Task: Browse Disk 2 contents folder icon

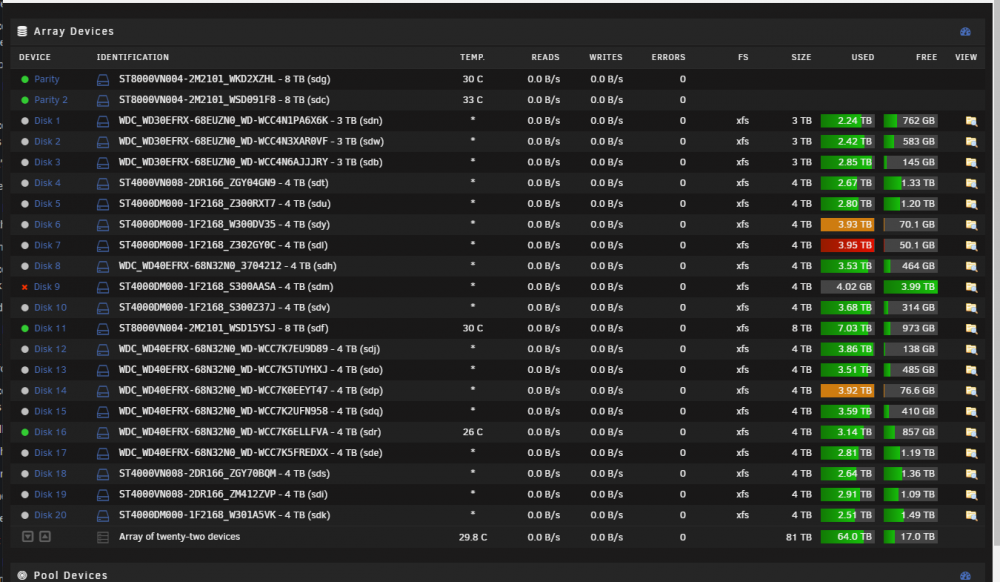Action: click(x=971, y=142)
